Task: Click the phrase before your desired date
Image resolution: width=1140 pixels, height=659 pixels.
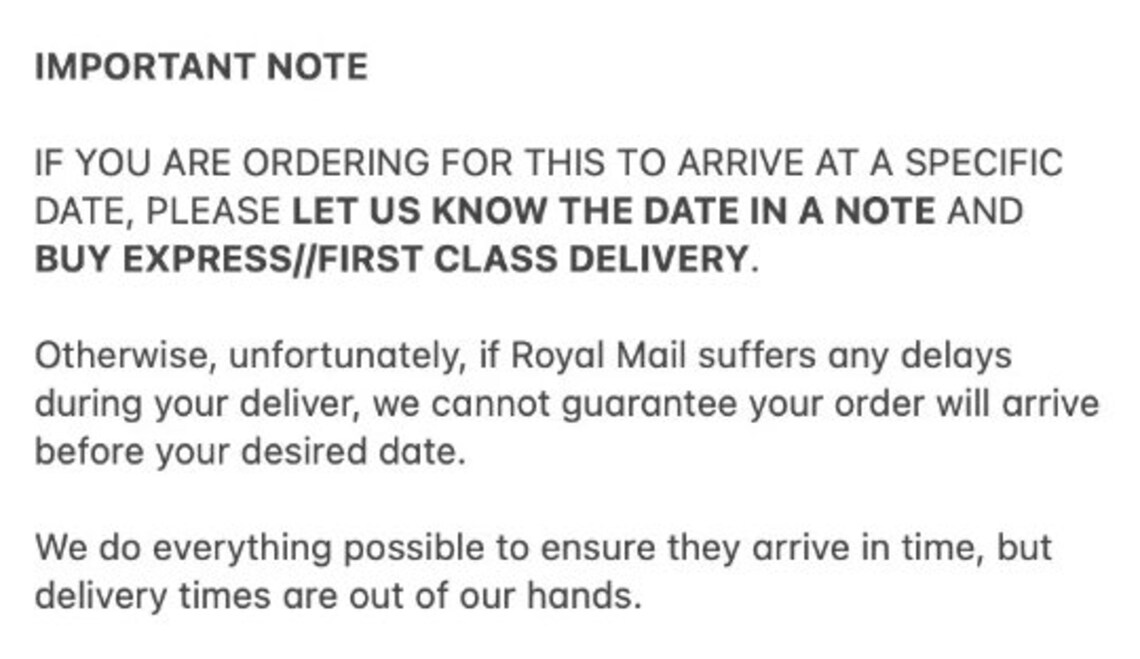Action: point(250,452)
